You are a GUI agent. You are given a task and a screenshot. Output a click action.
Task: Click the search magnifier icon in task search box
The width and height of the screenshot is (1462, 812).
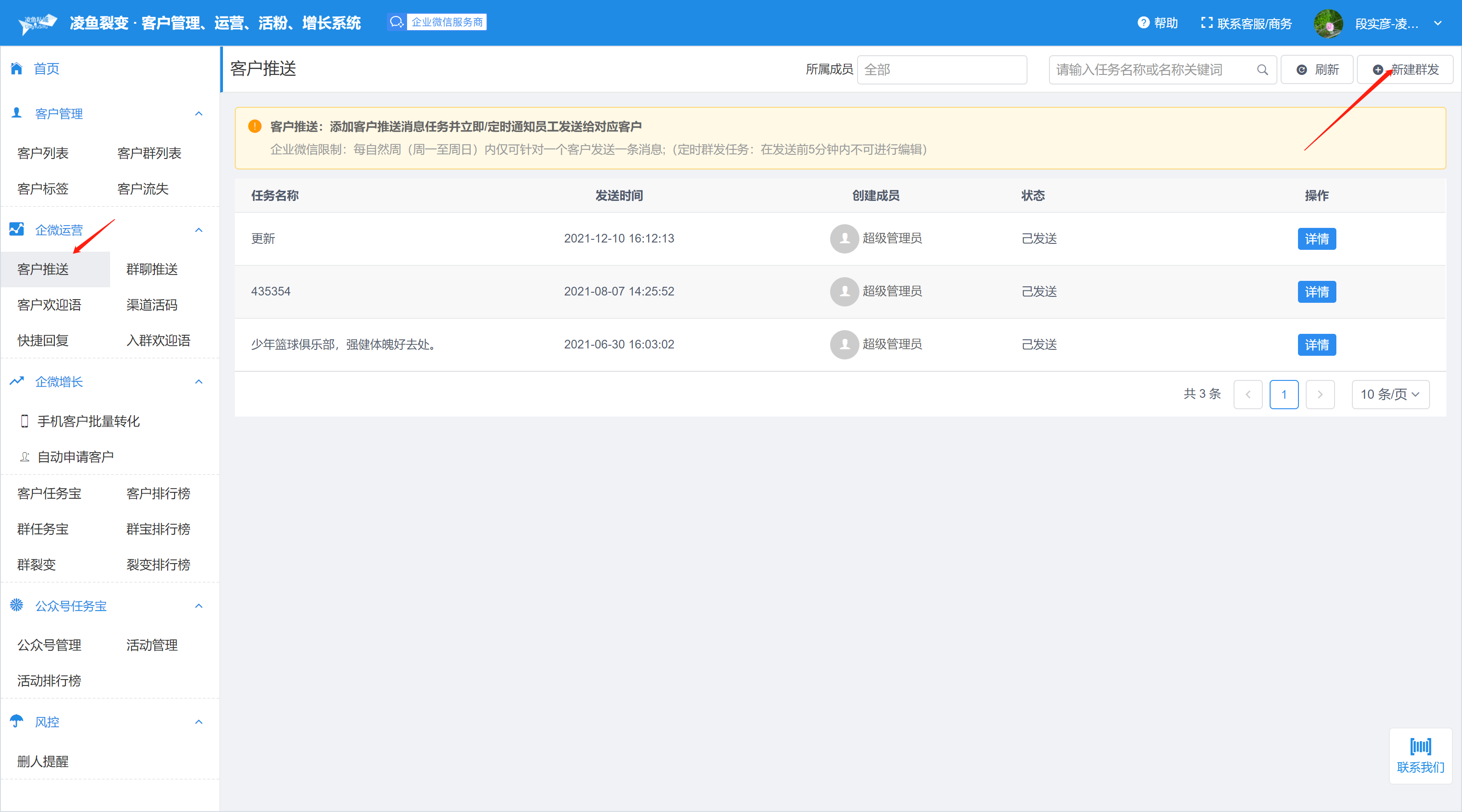click(x=1262, y=70)
